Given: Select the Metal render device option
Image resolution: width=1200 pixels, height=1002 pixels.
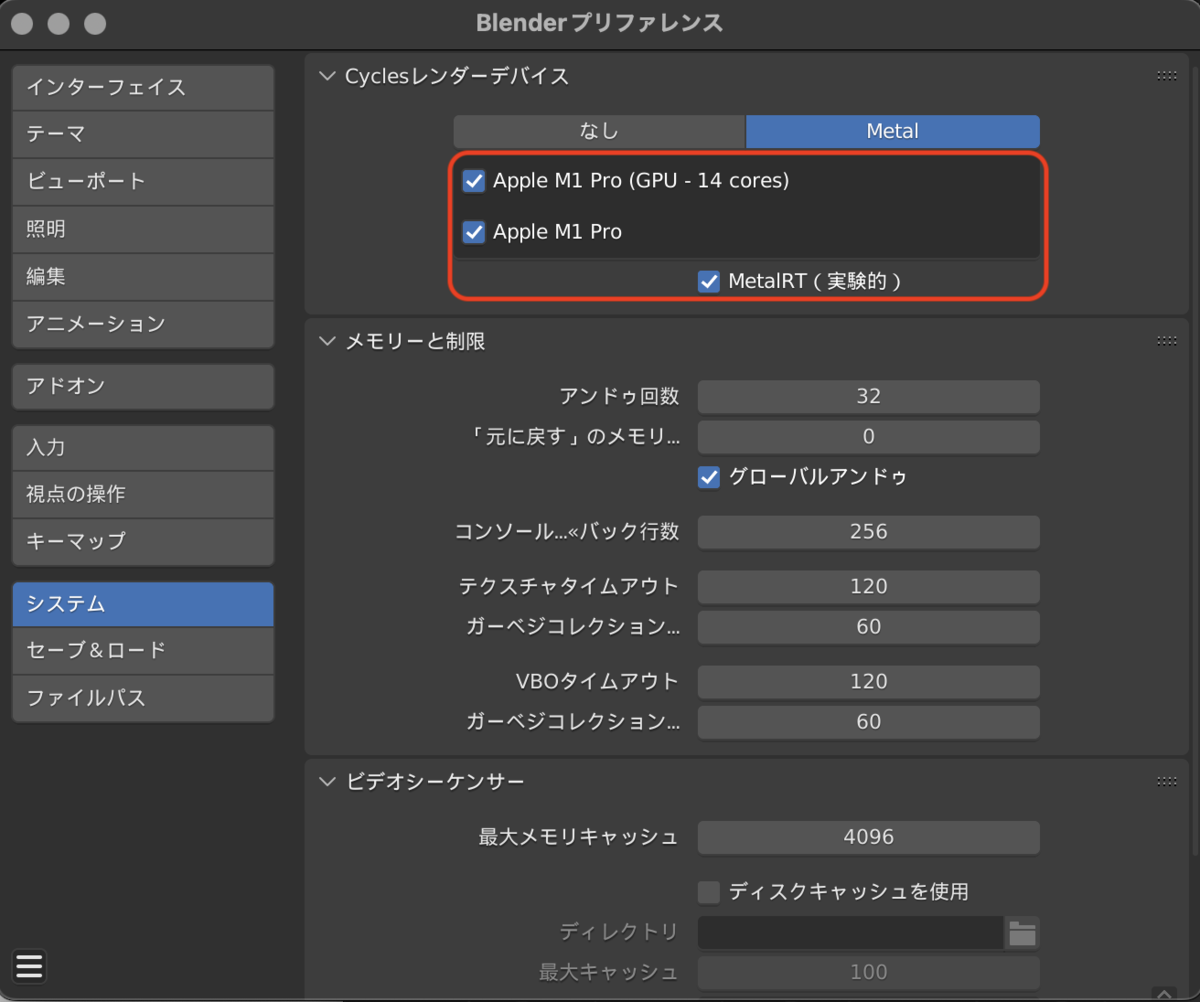Looking at the screenshot, I should [893, 131].
